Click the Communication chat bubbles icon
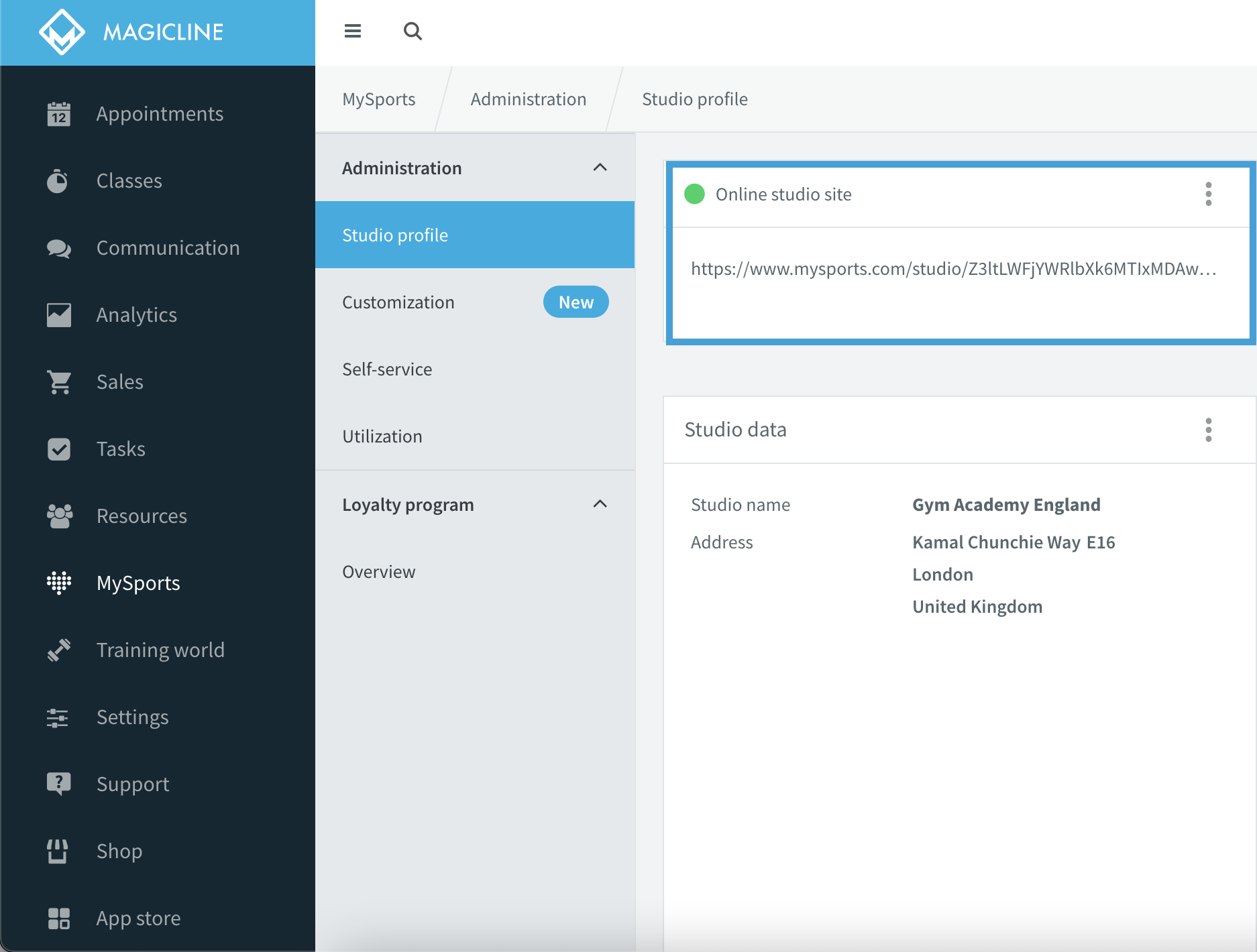1257x952 pixels. [59, 248]
